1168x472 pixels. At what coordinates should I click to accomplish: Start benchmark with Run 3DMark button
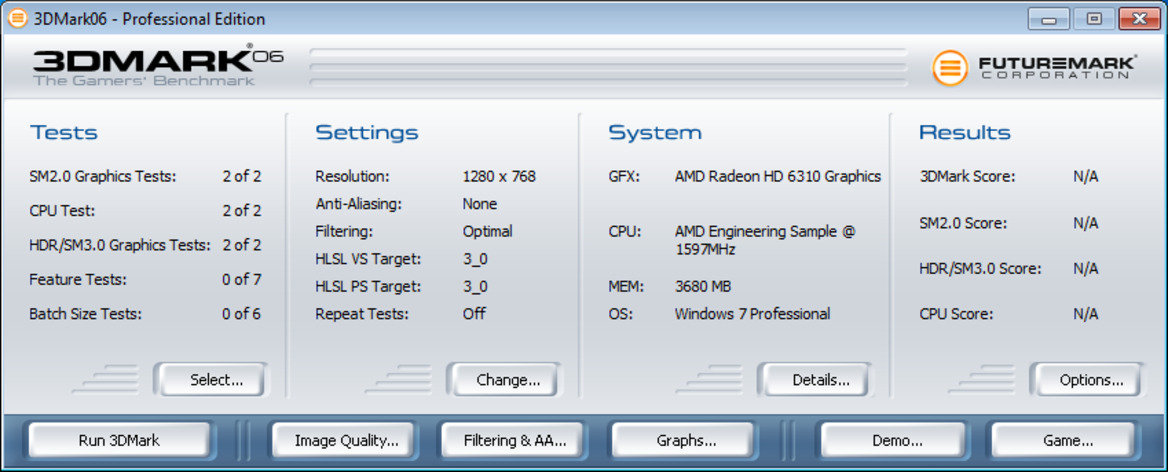click(x=119, y=440)
